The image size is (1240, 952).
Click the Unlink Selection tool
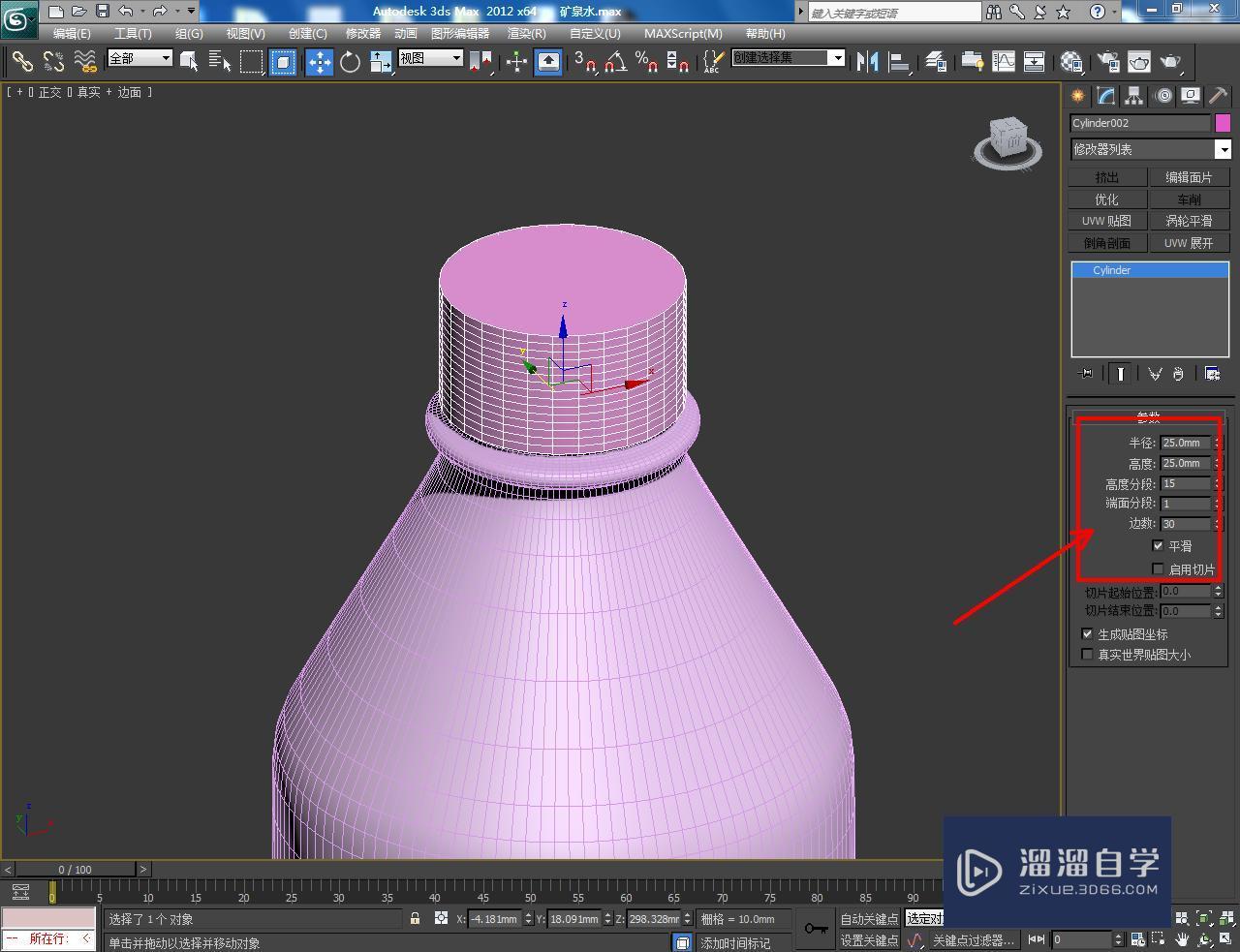point(53,62)
